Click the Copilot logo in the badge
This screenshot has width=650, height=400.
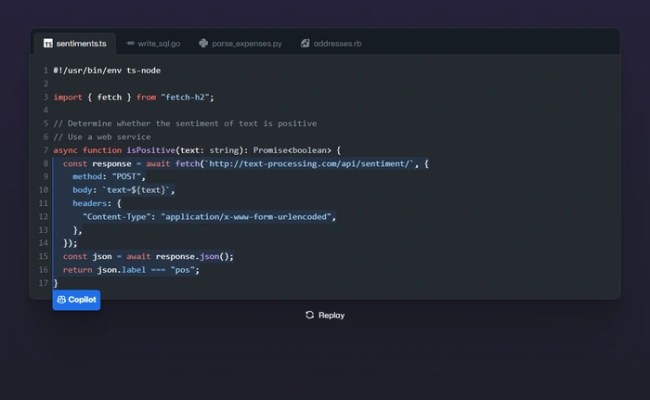tap(61, 299)
